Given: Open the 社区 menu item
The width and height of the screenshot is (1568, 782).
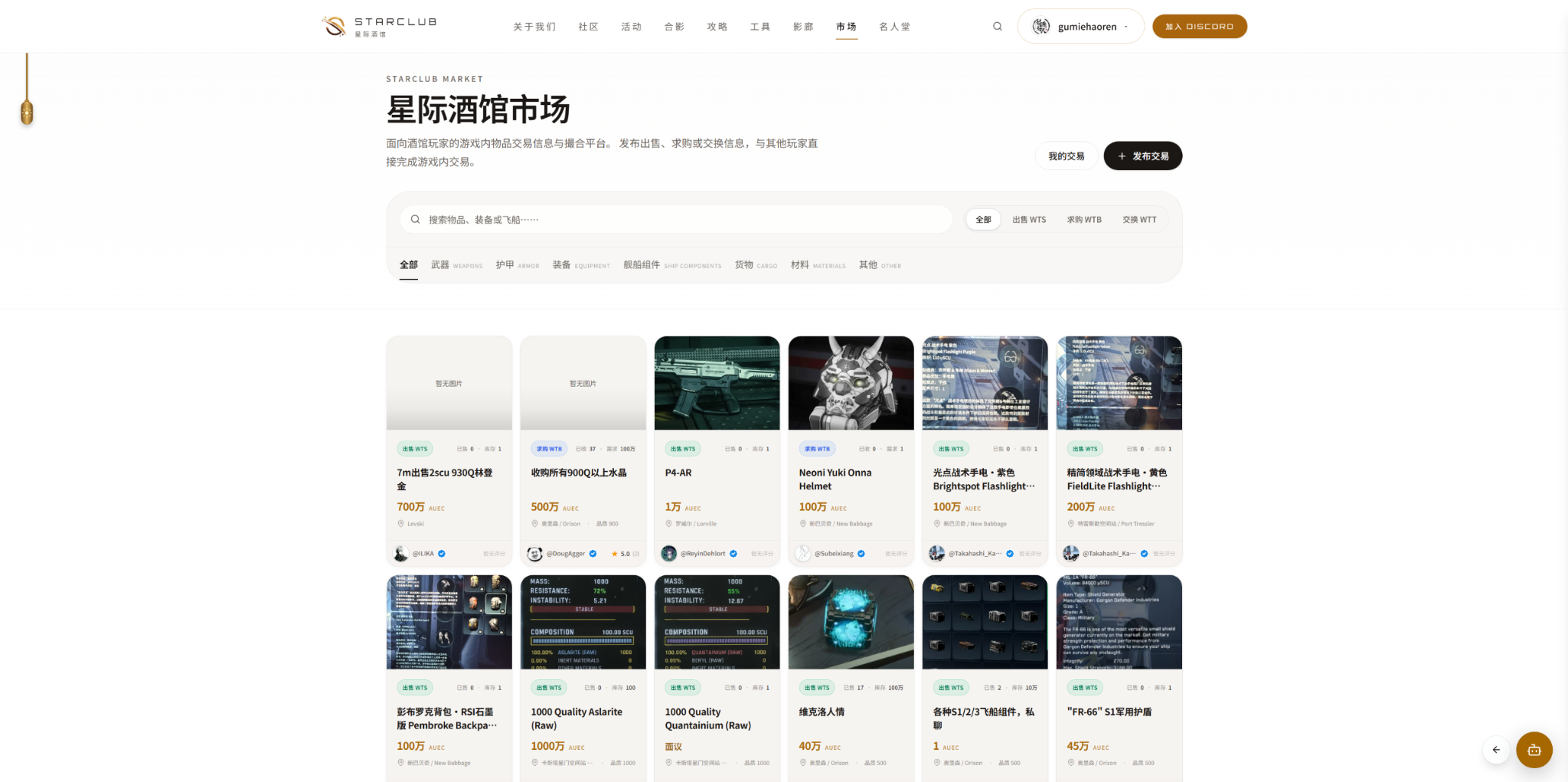Looking at the screenshot, I should click(588, 27).
